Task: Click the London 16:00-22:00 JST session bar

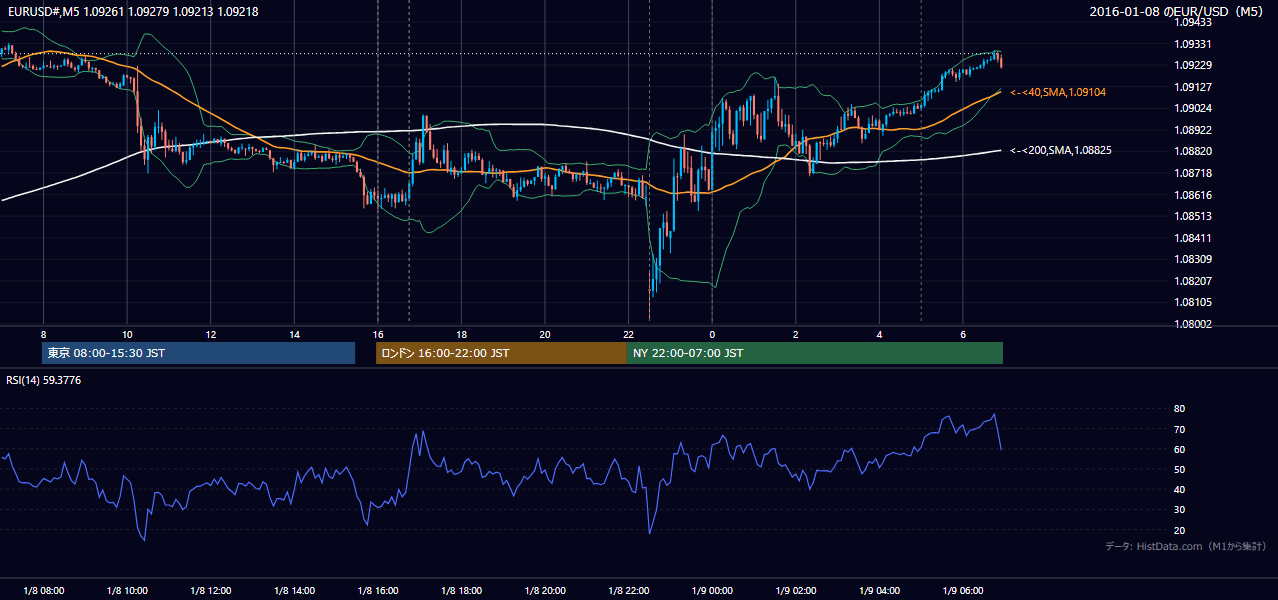Action: click(501, 353)
